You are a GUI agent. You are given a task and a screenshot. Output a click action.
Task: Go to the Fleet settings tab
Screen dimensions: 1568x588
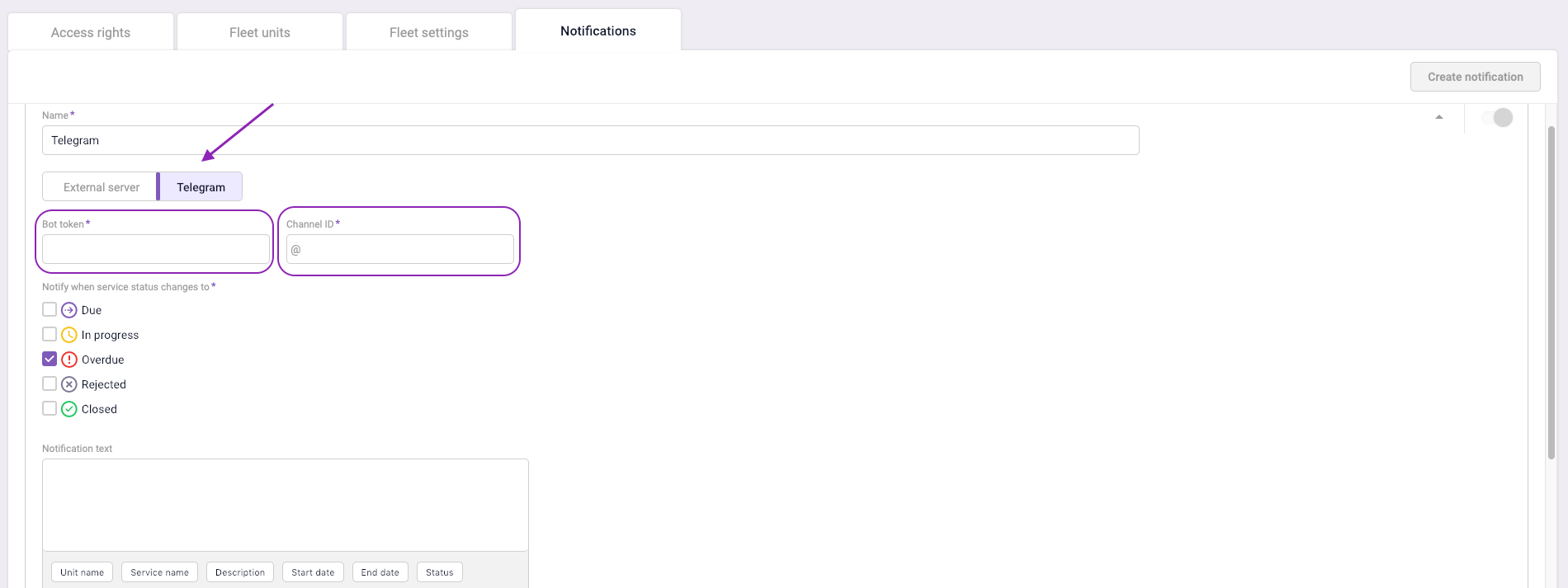click(x=429, y=32)
